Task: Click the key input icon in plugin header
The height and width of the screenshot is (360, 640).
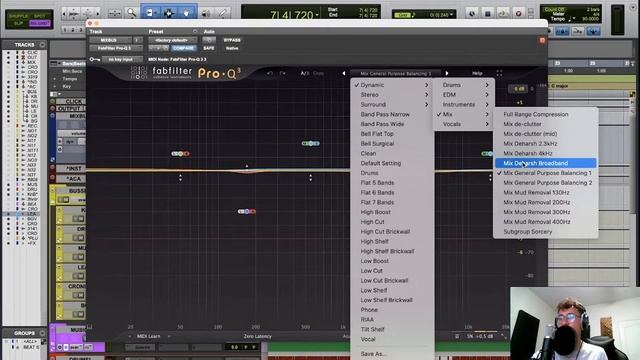Action: click(95, 60)
